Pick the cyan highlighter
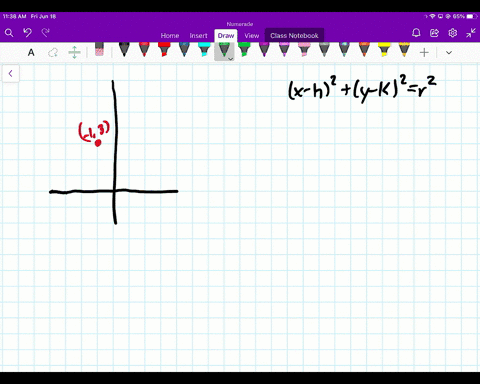Screen dimensions: 480x384 (204, 49)
